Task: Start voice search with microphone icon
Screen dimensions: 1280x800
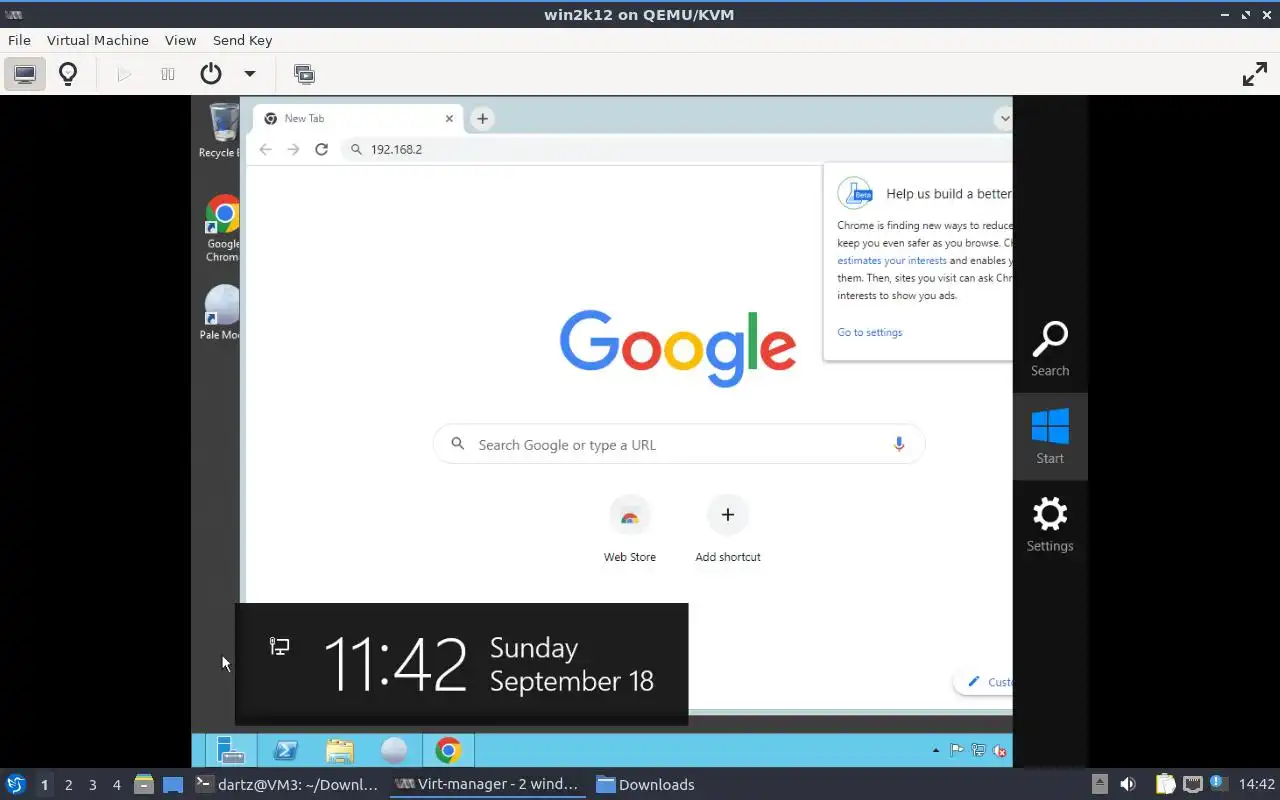Action: 898,444
